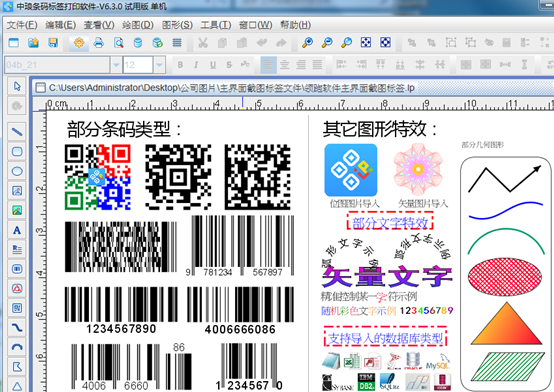
Task: Open the 查看(V) menu
Action: 99,25
